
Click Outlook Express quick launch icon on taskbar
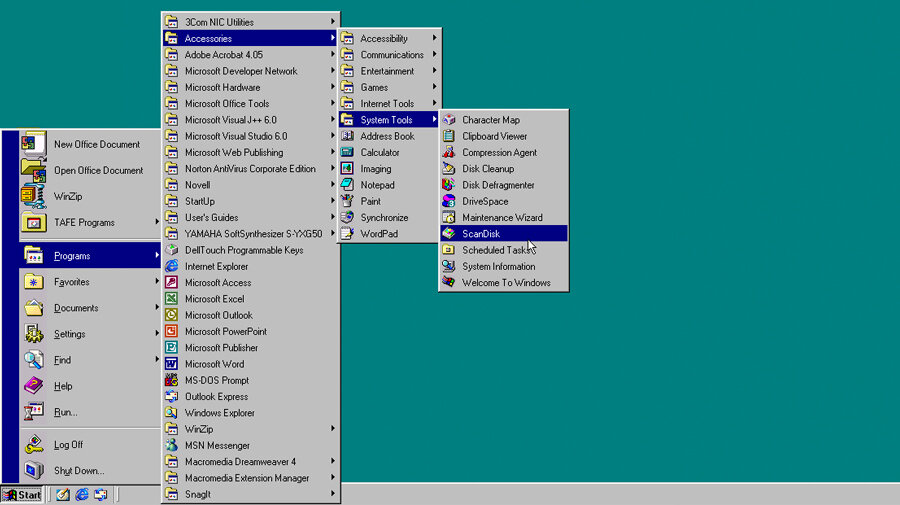click(101, 495)
